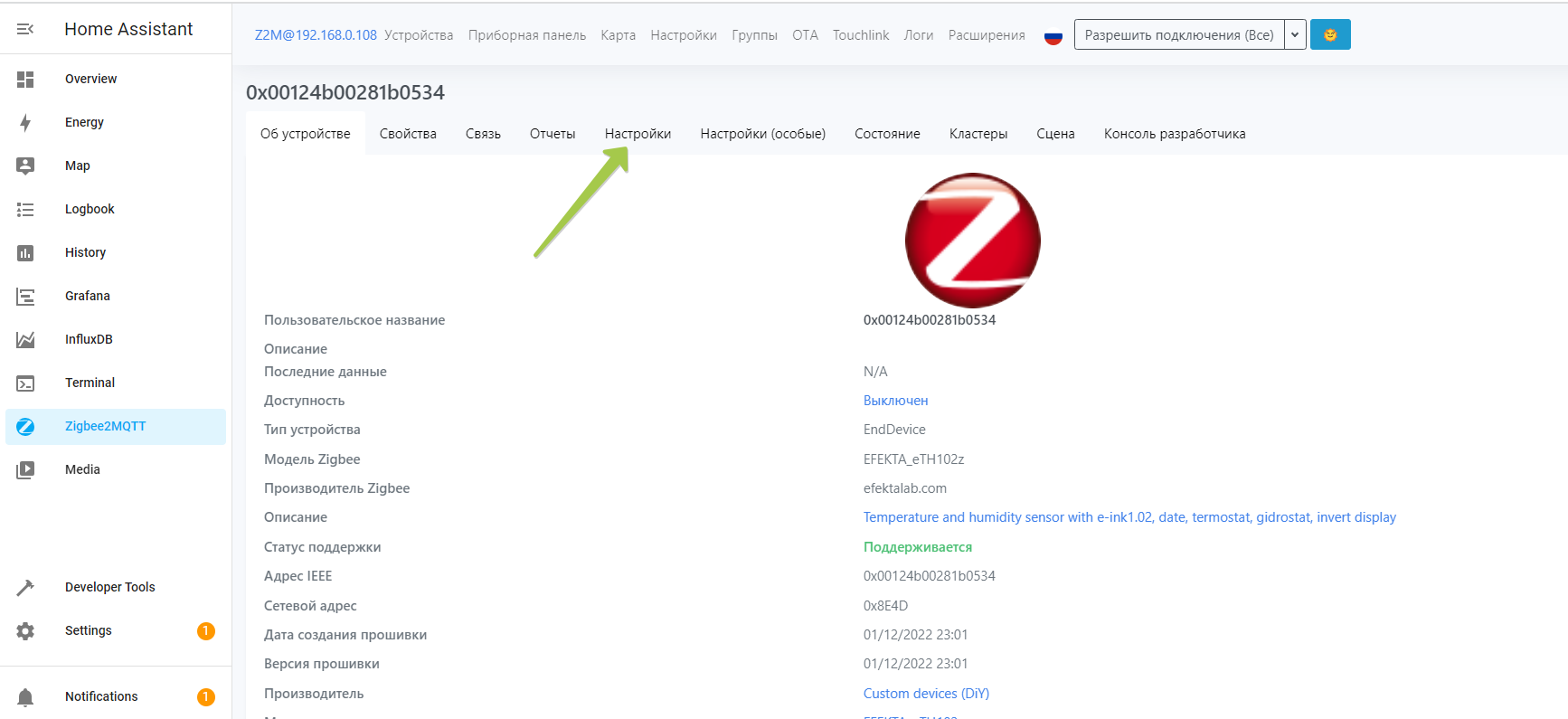Click the efektalab.com manufacturer value

click(905, 488)
